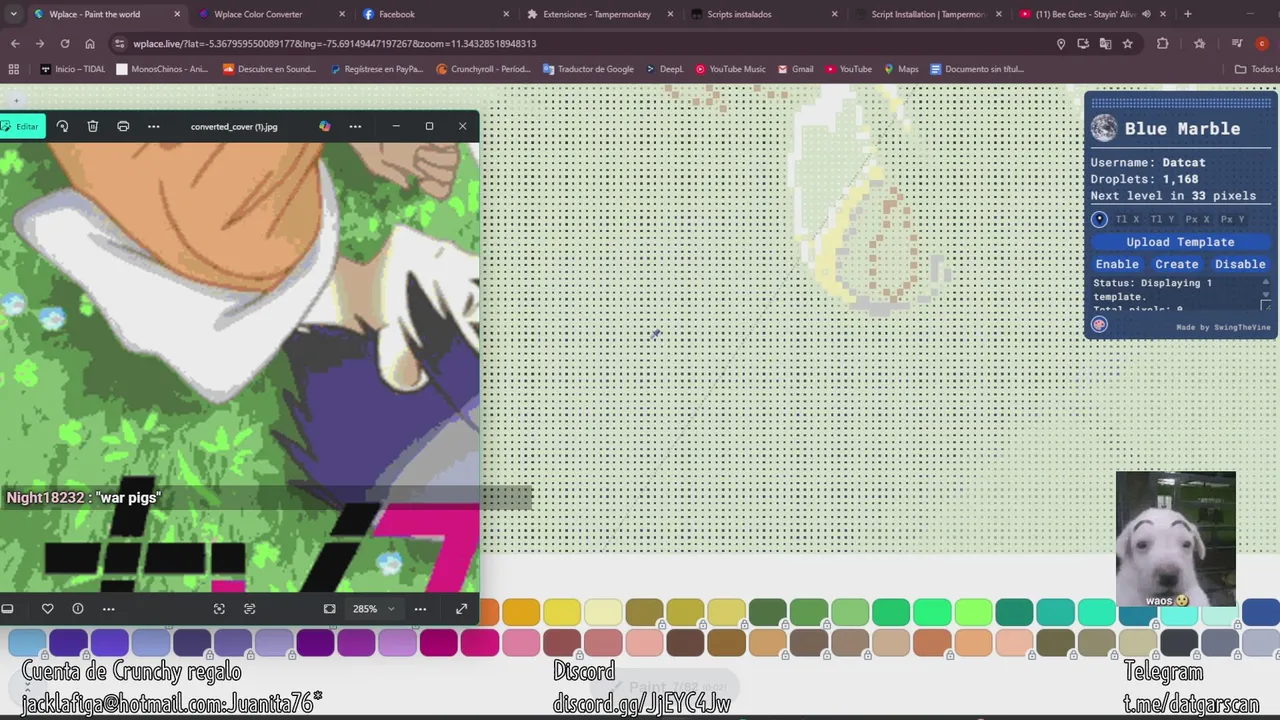Rotate the image in photo viewer
This screenshot has width=1280, height=720.
click(62, 126)
